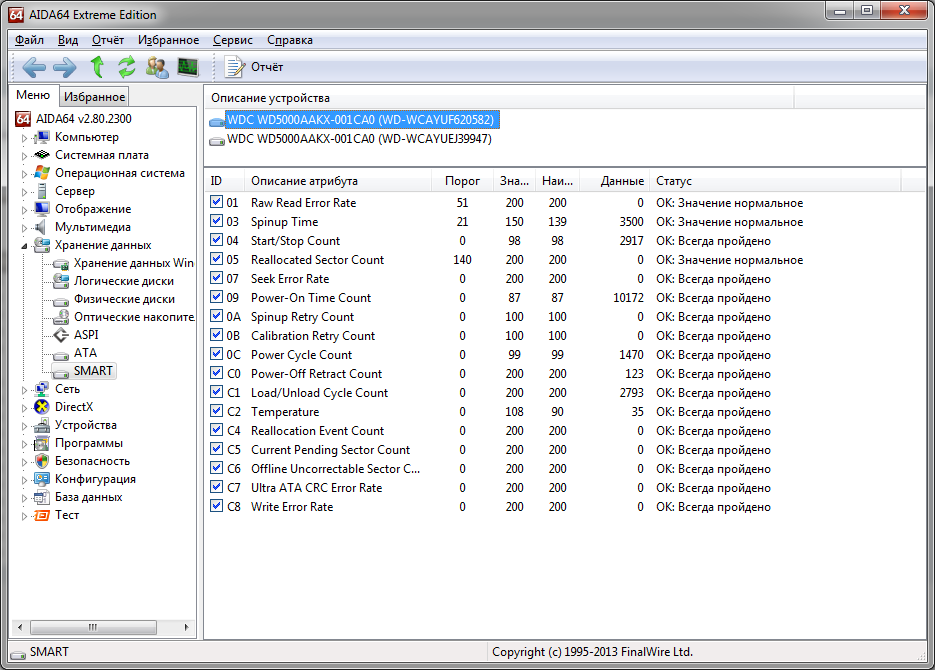Open the Файл menu

pyautogui.click(x=29, y=40)
